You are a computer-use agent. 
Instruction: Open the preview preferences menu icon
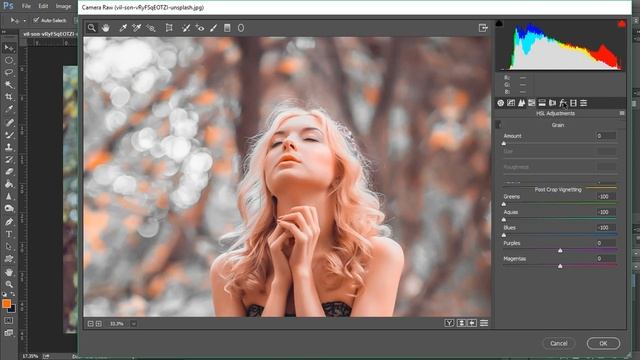[484, 323]
